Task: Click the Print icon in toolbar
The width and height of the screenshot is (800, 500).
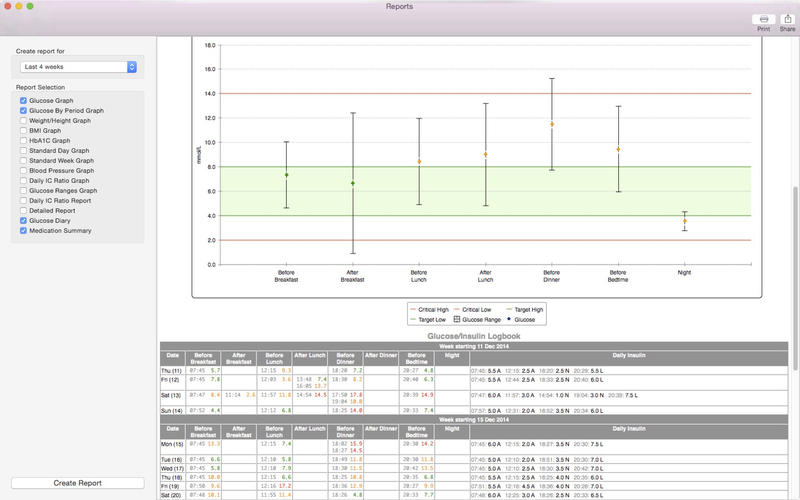Action: click(x=764, y=20)
